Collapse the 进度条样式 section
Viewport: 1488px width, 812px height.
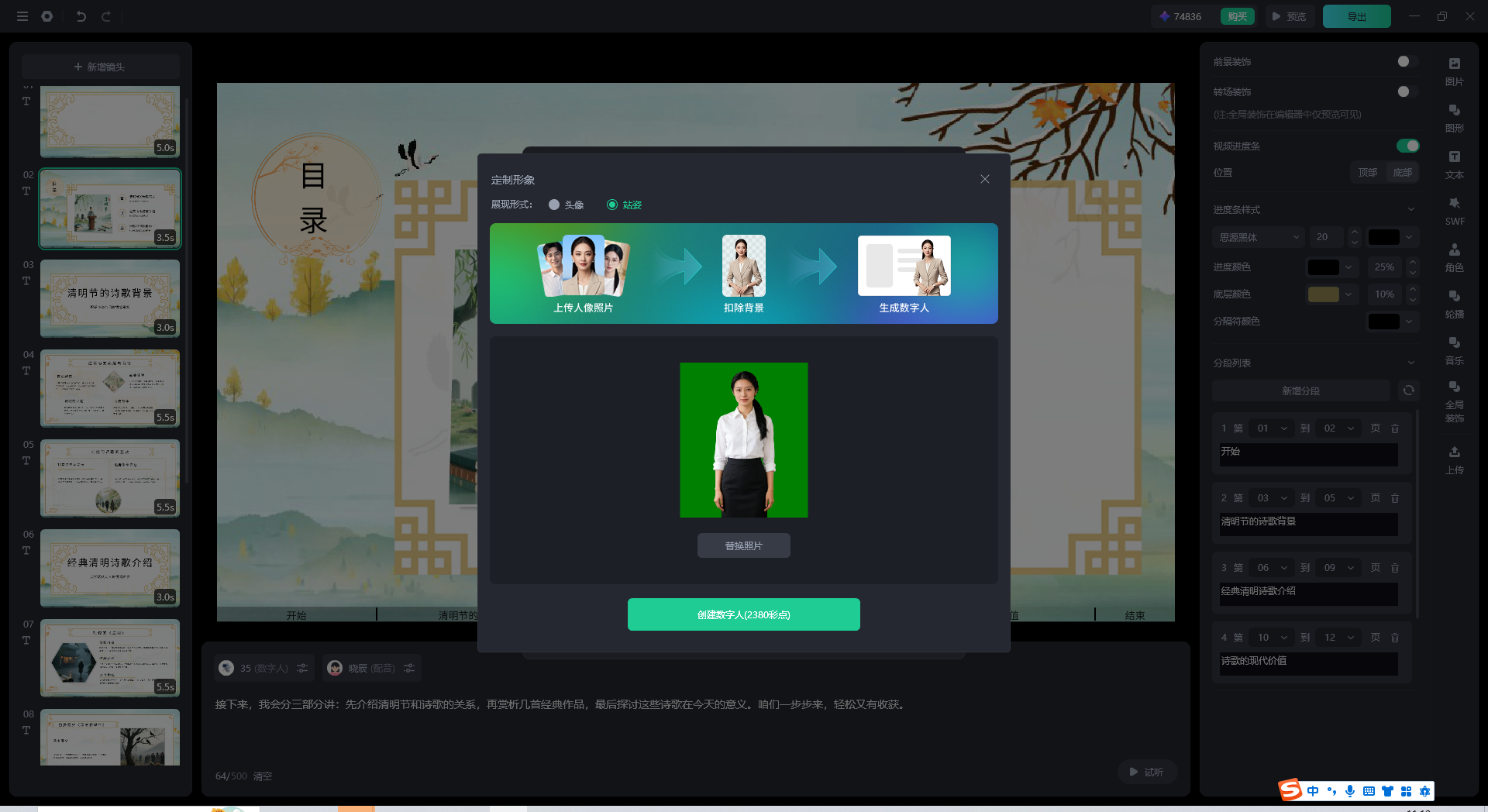point(1410,210)
